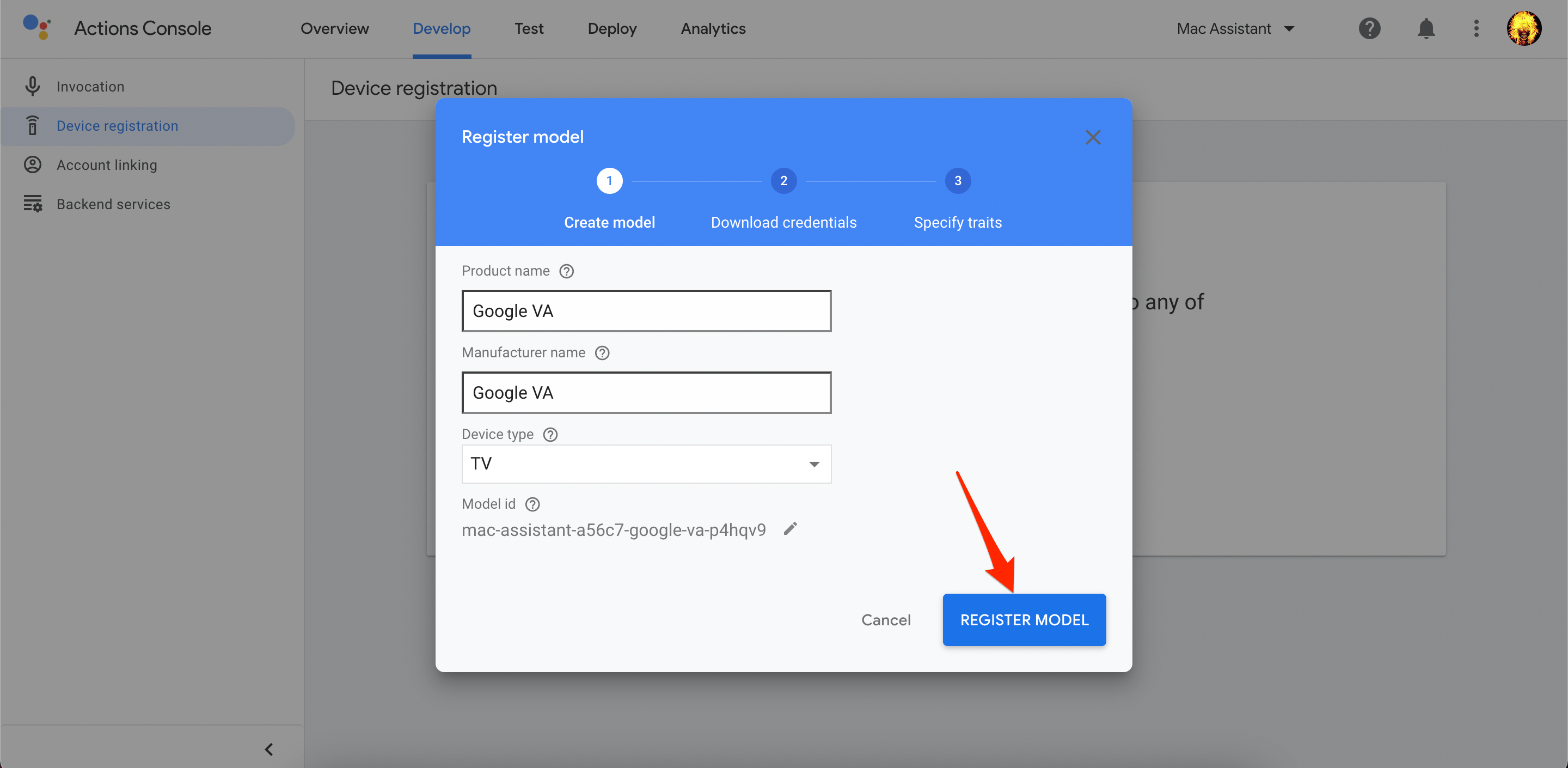Click the Cancel button
The image size is (1568, 768).
tap(886, 620)
